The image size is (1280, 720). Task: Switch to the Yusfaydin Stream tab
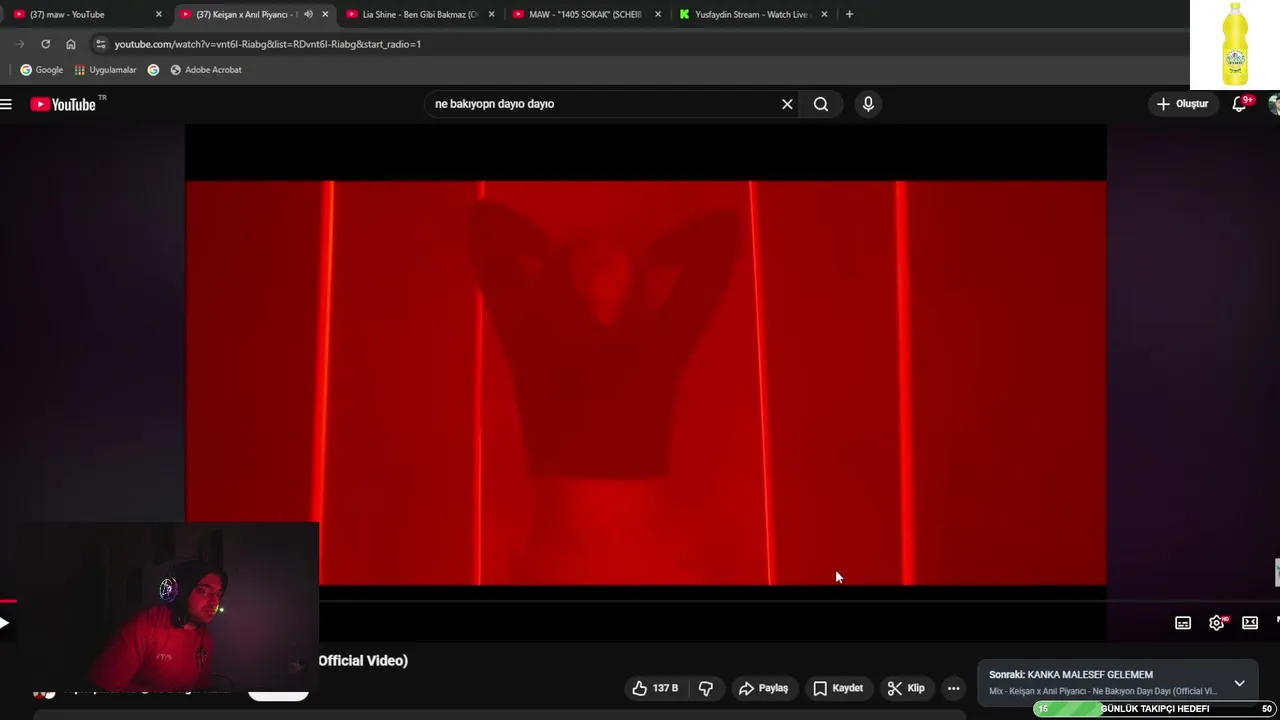(x=751, y=14)
